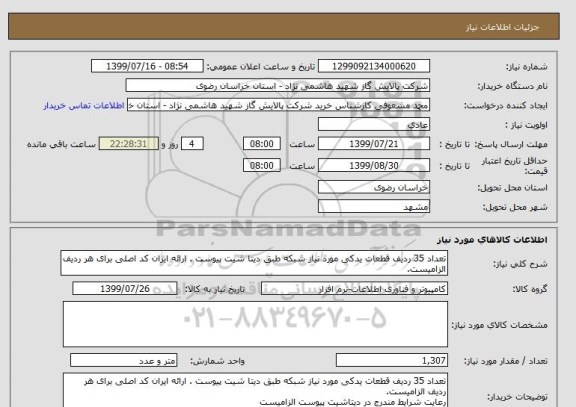Click the empty goods specification text area

pyautogui.click(x=255, y=324)
